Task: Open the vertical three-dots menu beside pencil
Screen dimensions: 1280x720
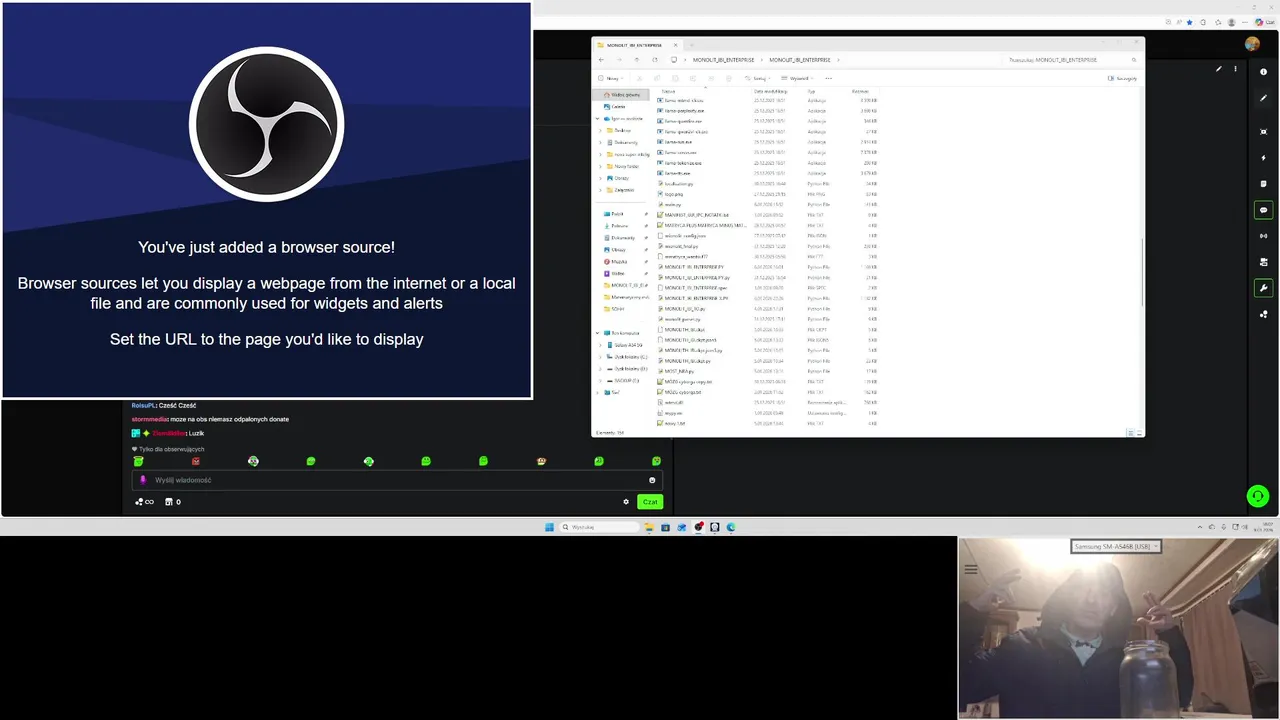Action: (x=1235, y=69)
